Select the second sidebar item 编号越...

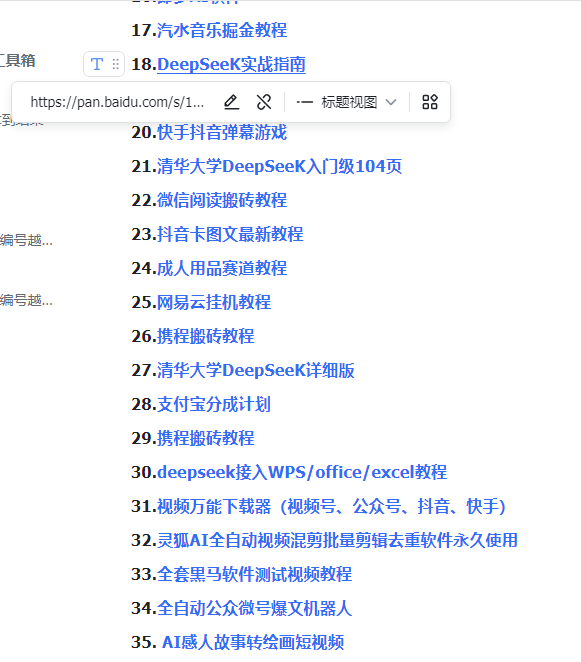pos(26,300)
